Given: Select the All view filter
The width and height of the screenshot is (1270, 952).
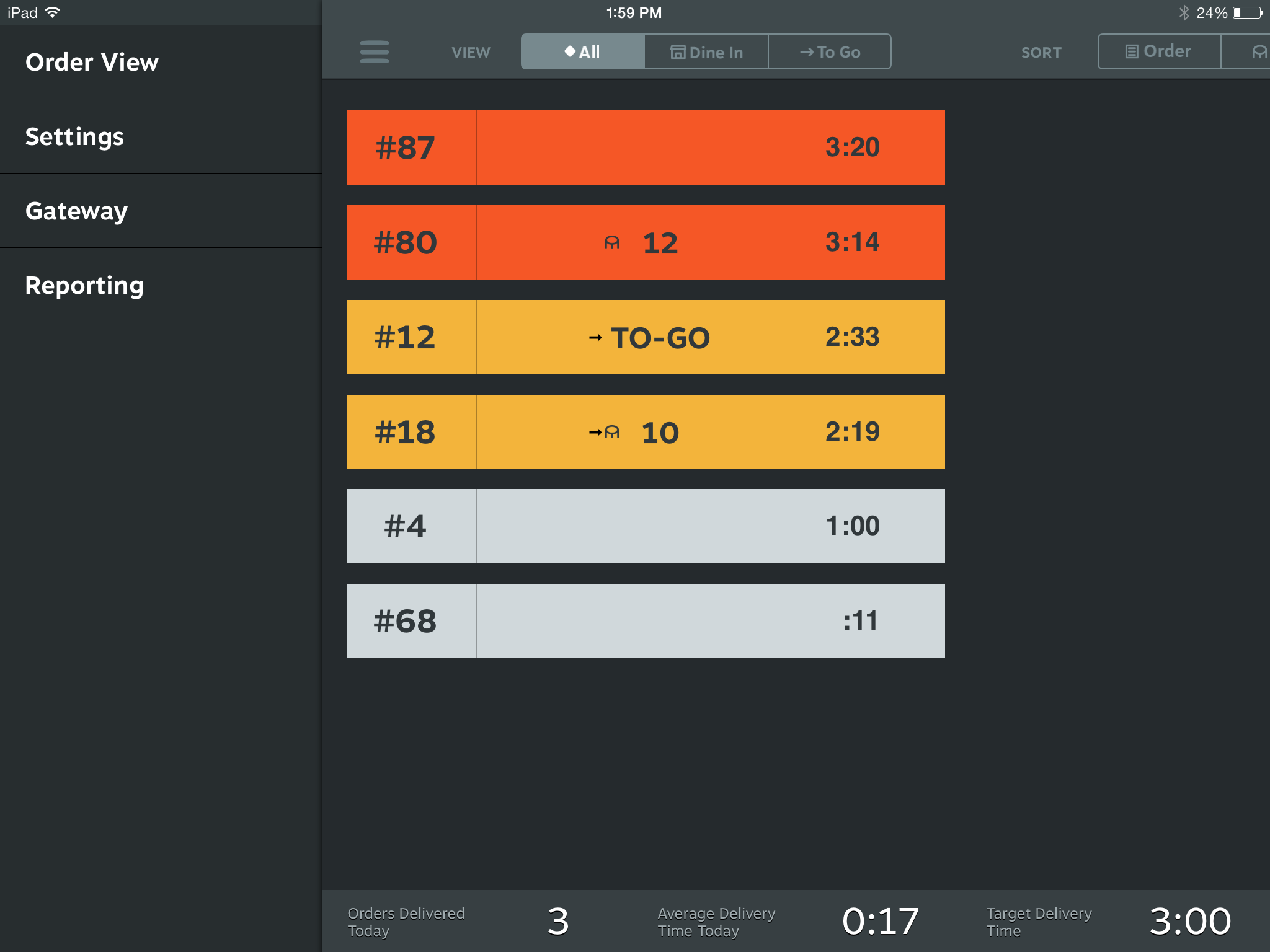Looking at the screenshot, I should 582,52.
